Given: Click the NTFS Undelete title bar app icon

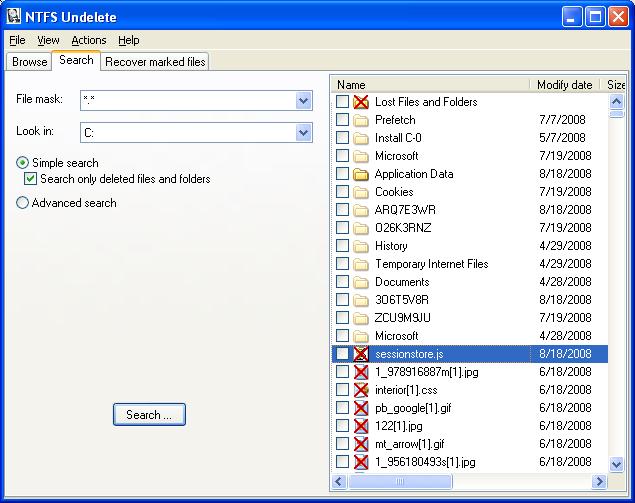Looking at the screenshot, I should [14, 17].
